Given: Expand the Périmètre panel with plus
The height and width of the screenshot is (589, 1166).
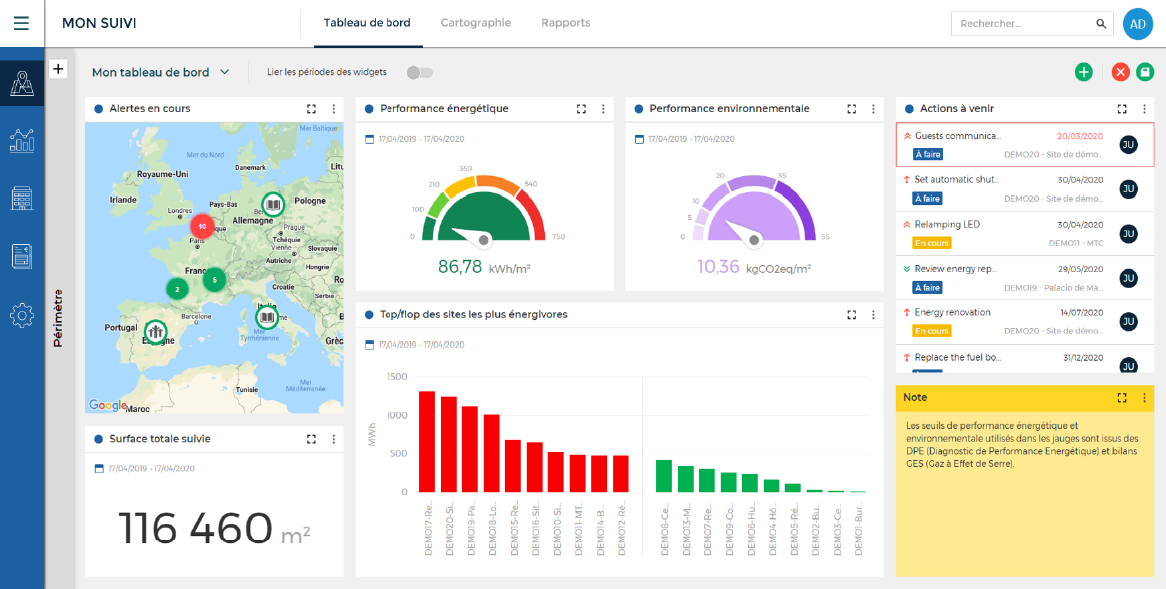Looking at the screenshot, I should [58, 69].
